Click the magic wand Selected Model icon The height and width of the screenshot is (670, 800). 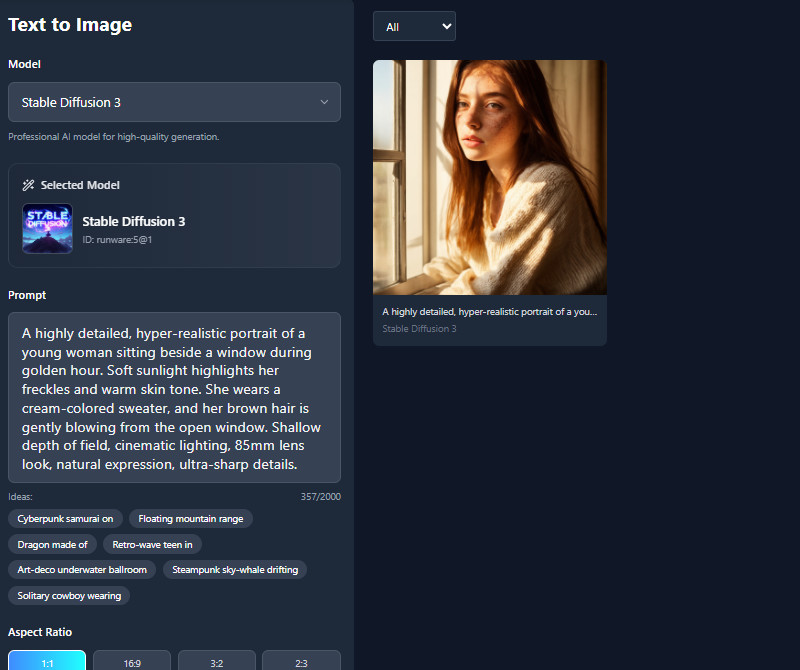pos(29,185)
